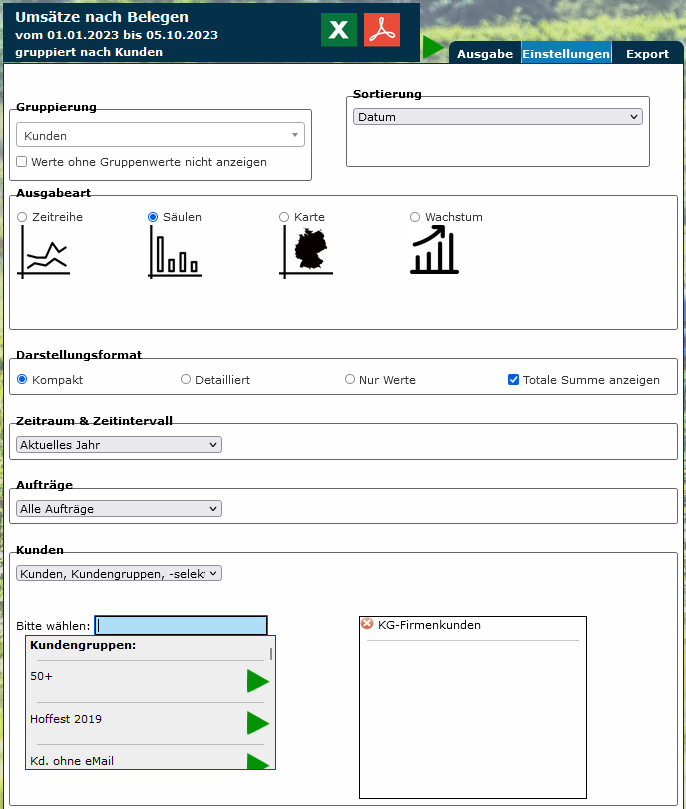Enable 'Werte ohne Gruppenwerte nicht anzeigen' checkbox
The height and width of the screenshot is (809, 686).
[22, 162]
